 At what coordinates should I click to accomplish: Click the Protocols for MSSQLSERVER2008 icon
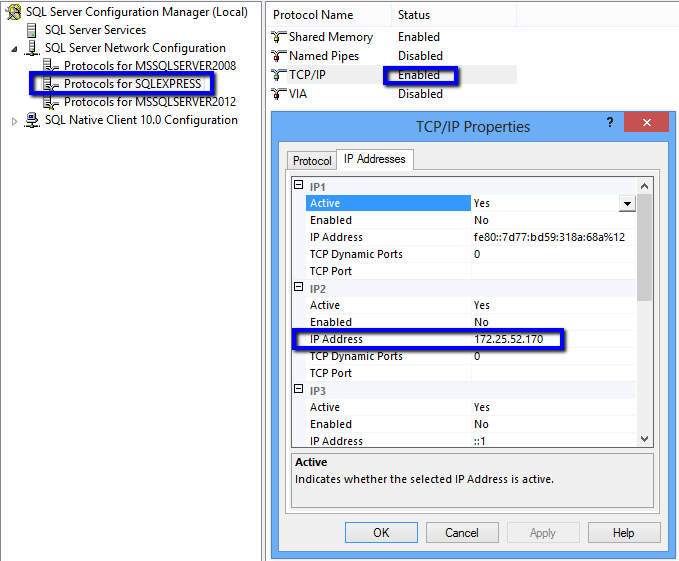click(x=51, y=66)
